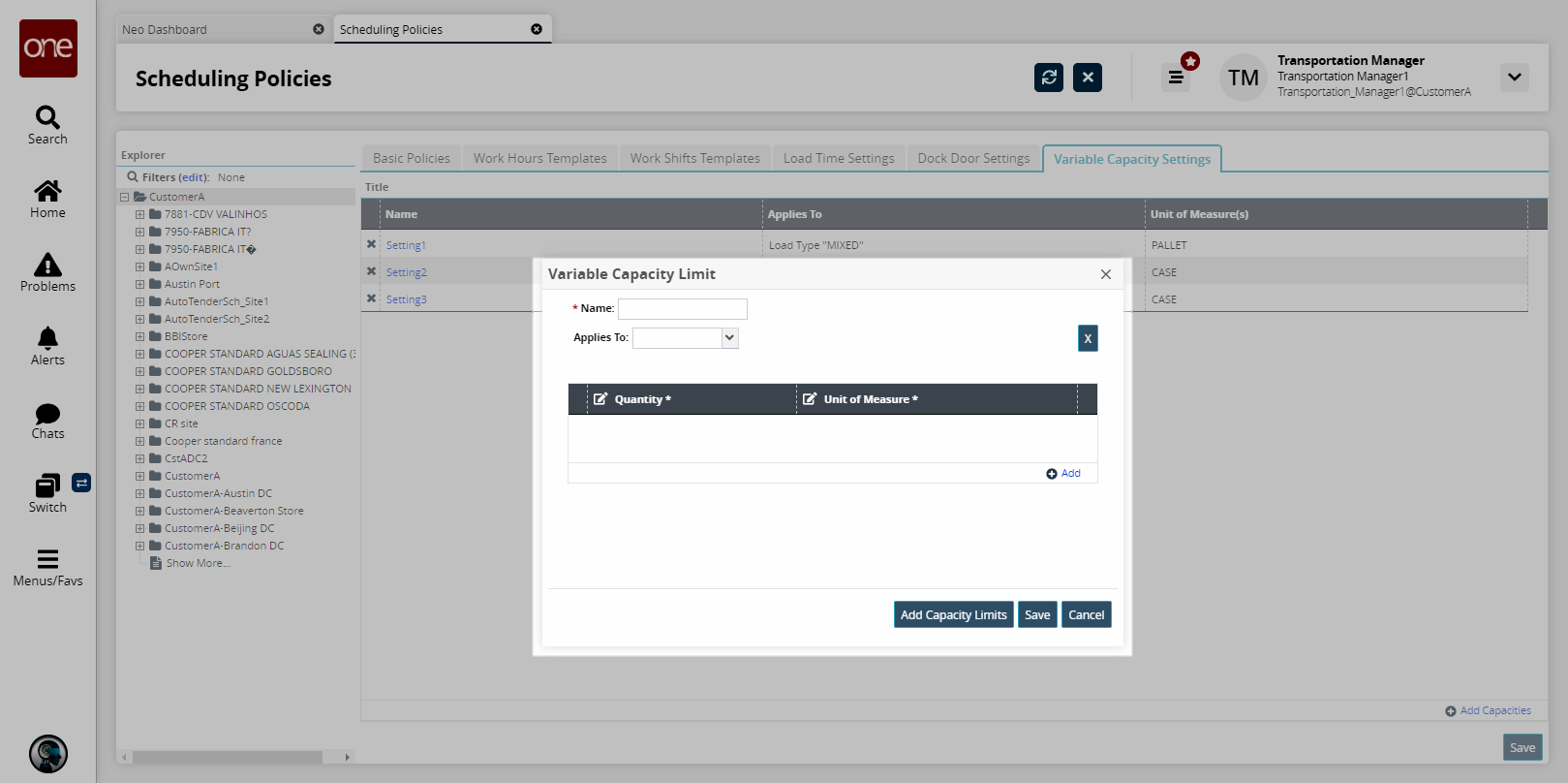Open Chats speech bubble icon

tap(47, 414)
